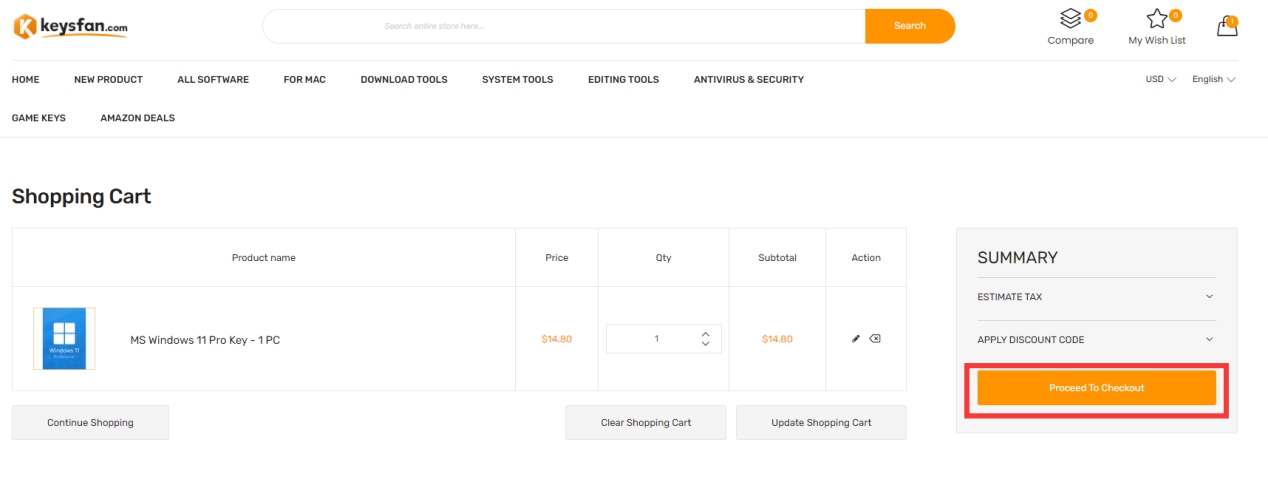Click Clear Shopping Cart button
The height and width of the screenshot is (488, 1268).
[646, 423]
